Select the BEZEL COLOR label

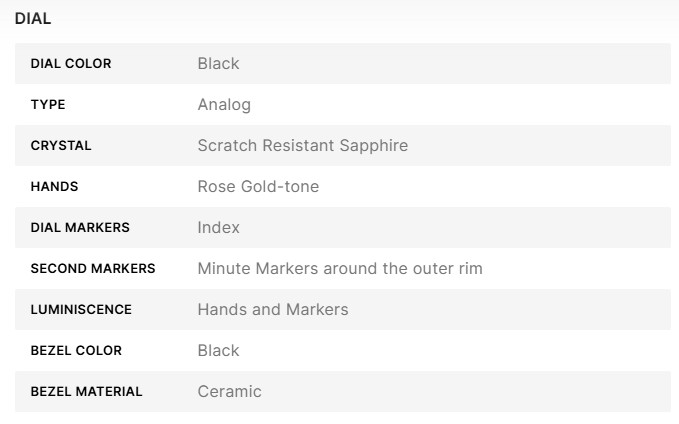76,351
